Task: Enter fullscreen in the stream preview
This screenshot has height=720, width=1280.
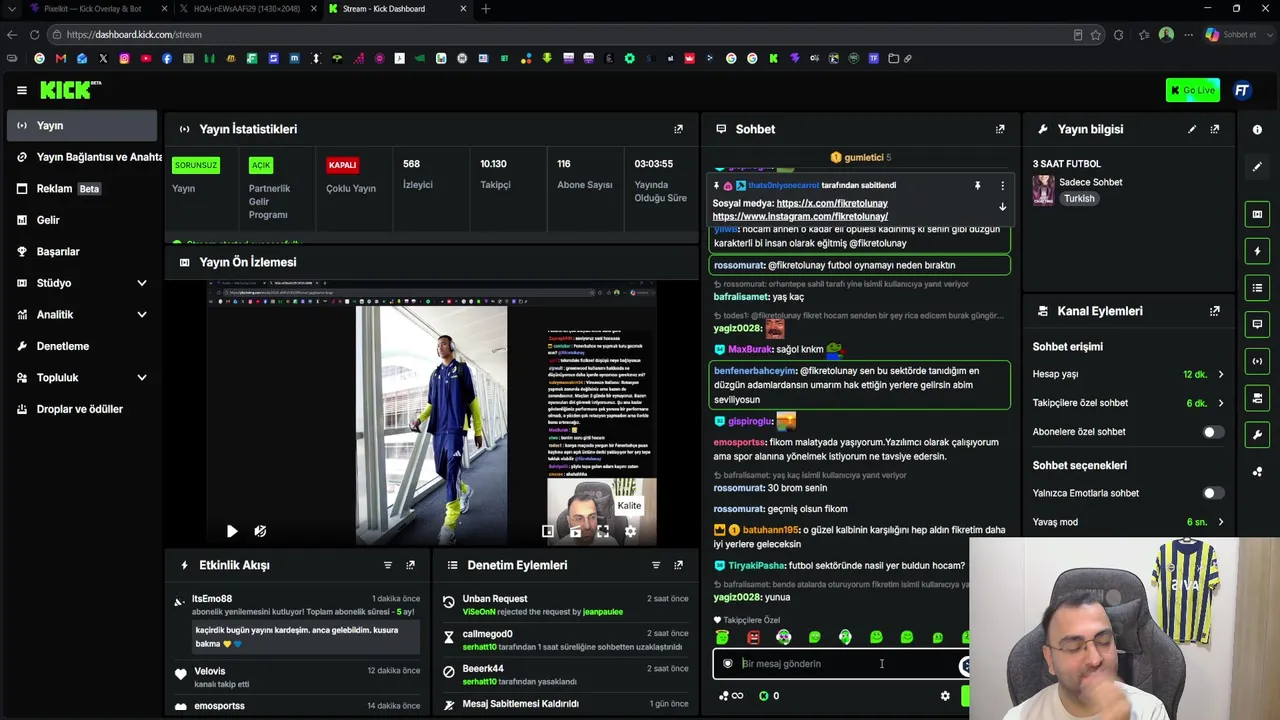Action: (603, 532)
